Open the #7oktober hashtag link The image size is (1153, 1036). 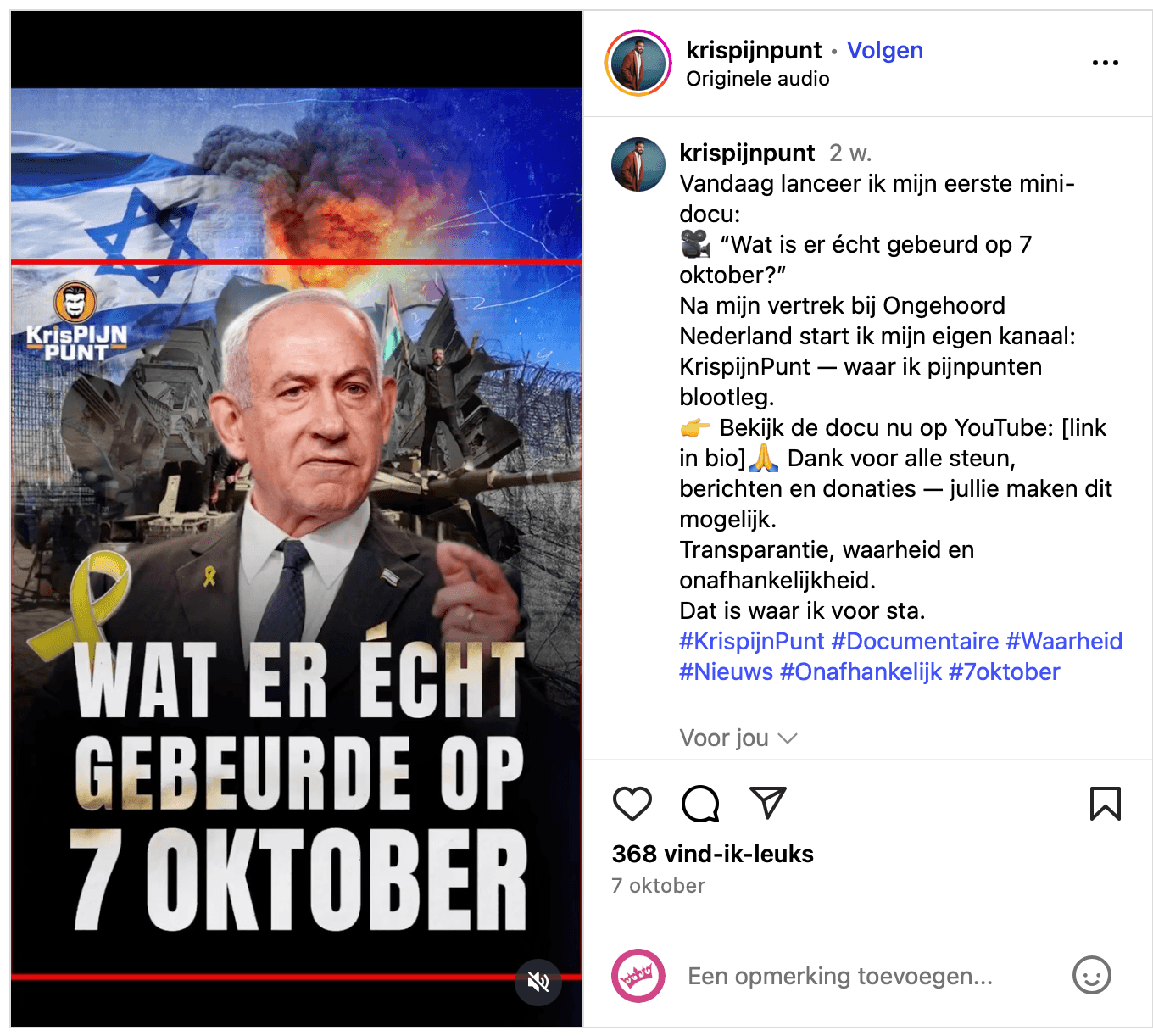tap(1004, 671)
